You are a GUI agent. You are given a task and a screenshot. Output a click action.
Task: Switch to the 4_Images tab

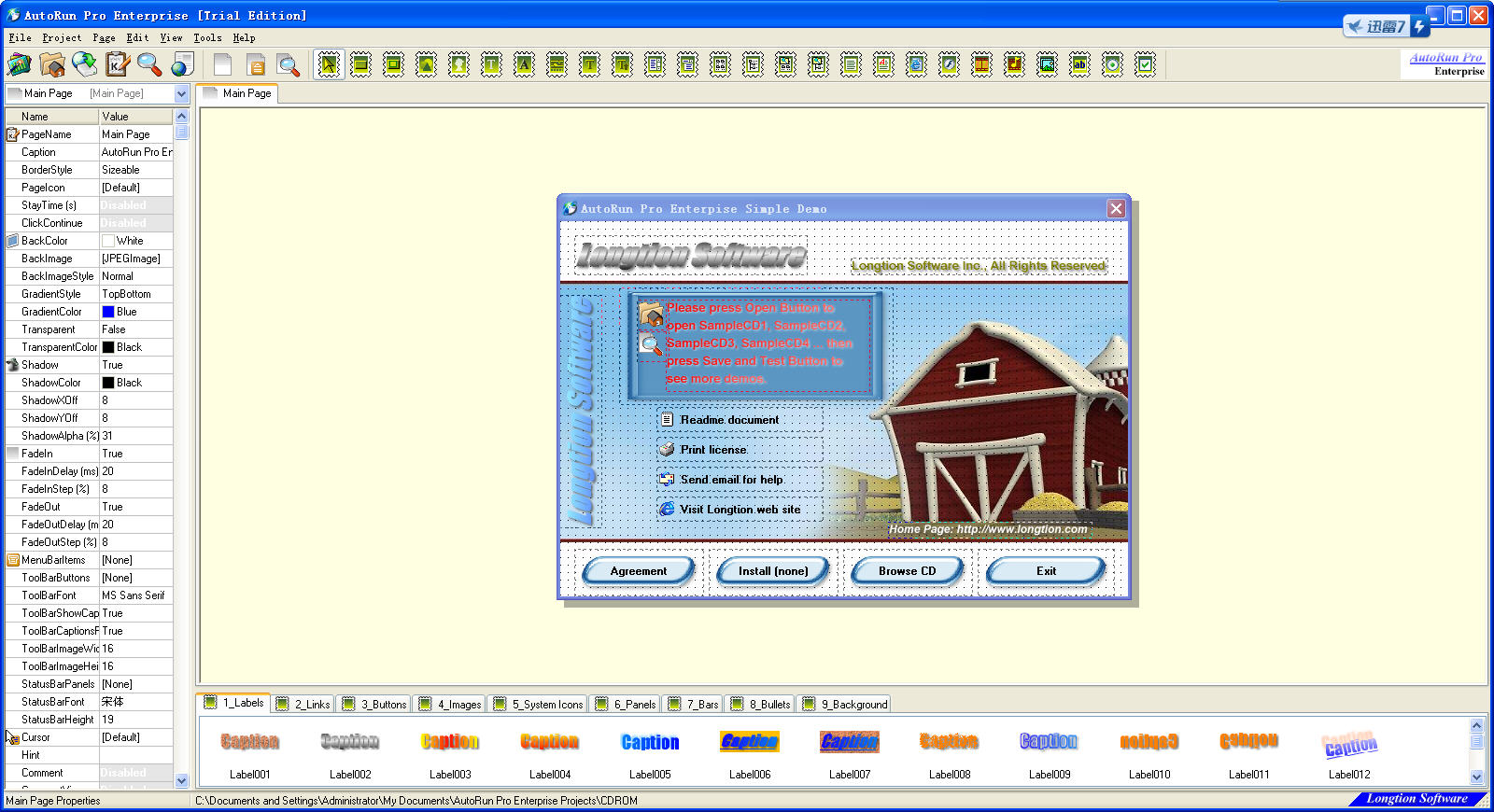coord(450,705)
